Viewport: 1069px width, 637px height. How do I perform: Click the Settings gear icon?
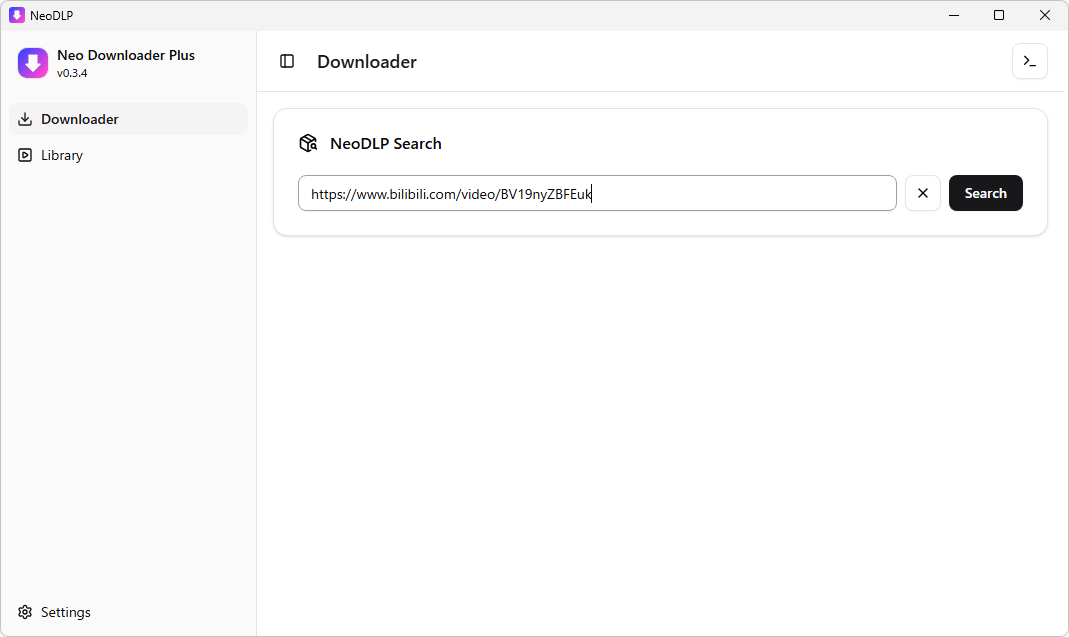(x=26, y=612)
